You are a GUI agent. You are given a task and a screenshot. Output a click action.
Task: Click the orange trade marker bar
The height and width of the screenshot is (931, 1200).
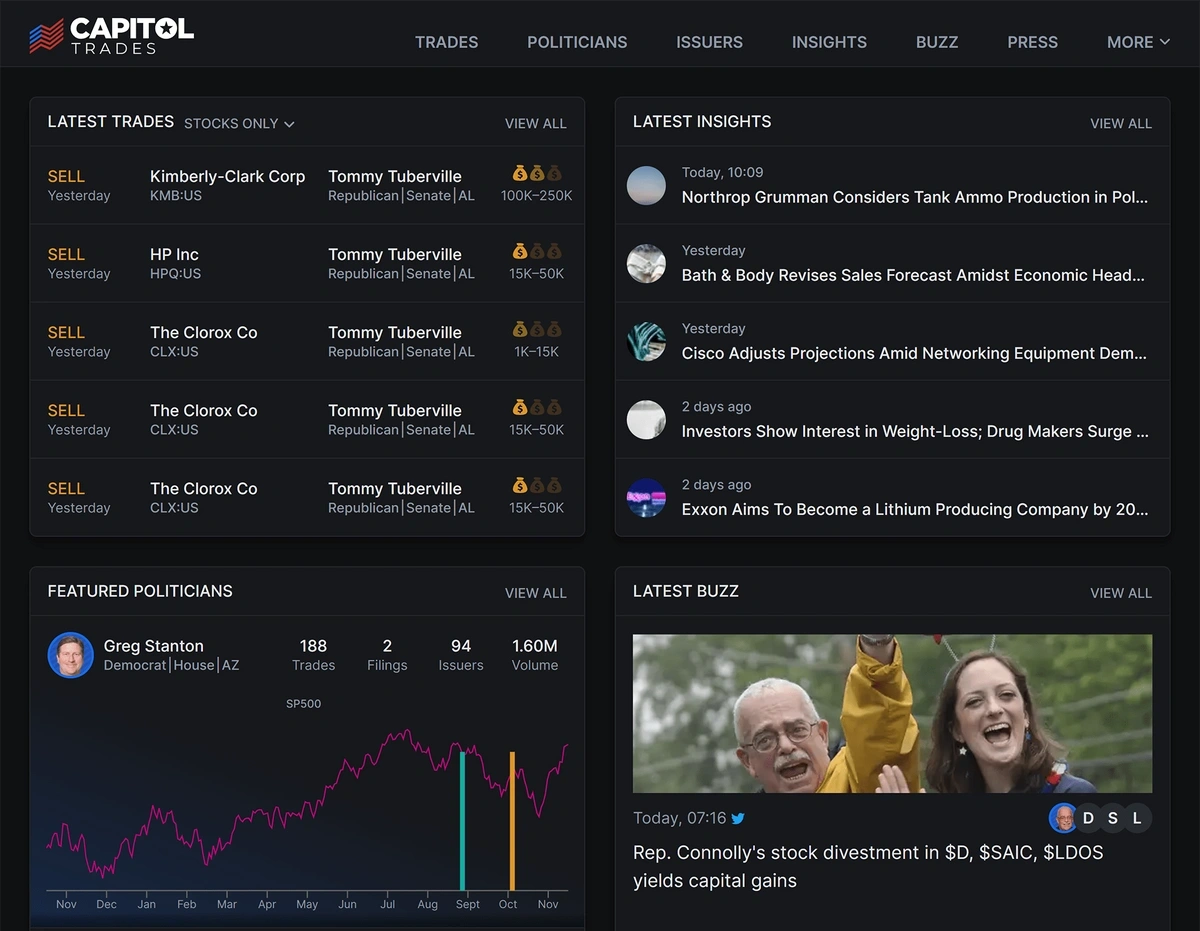point(512,821)
